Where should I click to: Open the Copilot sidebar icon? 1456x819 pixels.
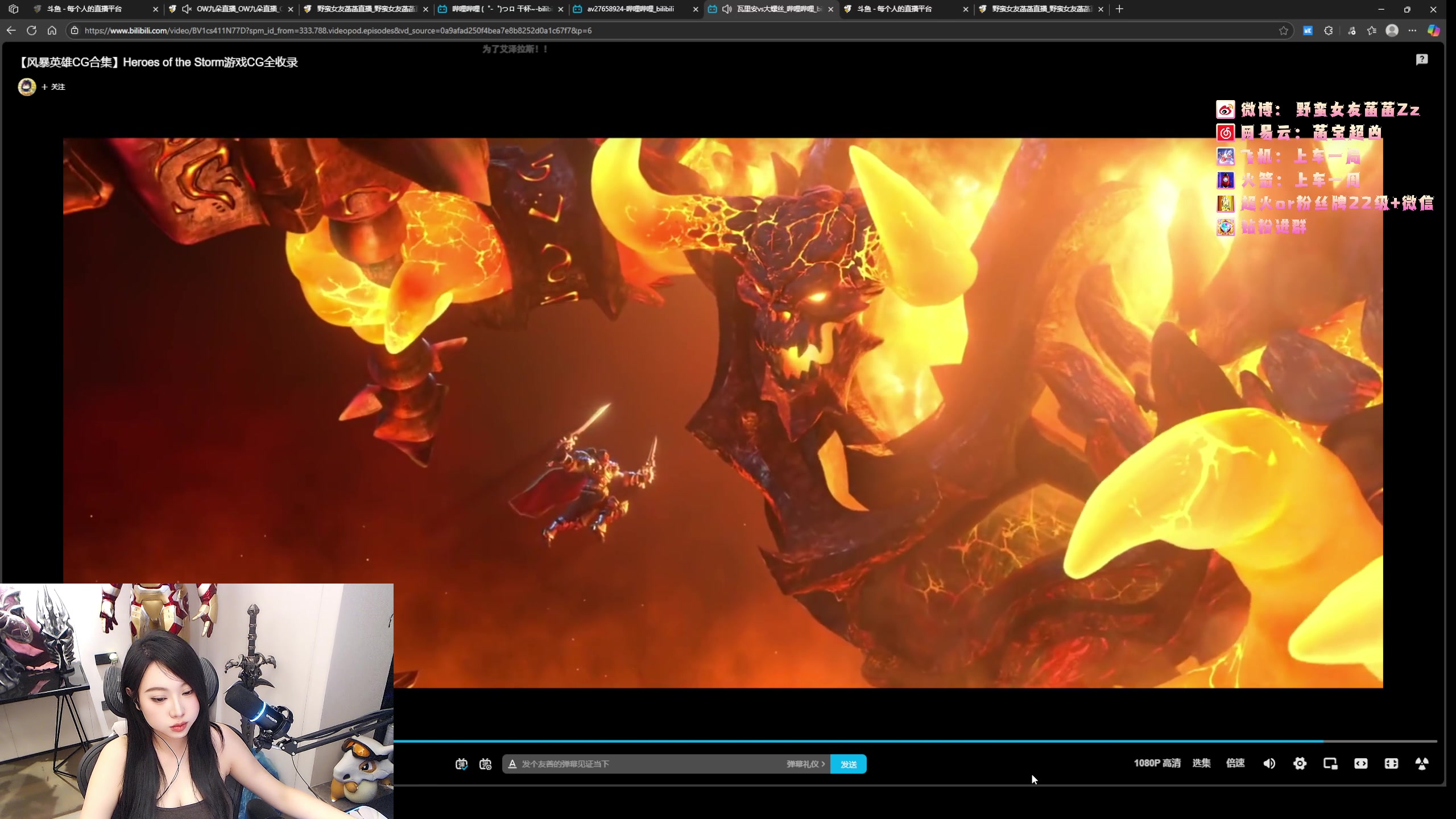(x=1434, y=31)
